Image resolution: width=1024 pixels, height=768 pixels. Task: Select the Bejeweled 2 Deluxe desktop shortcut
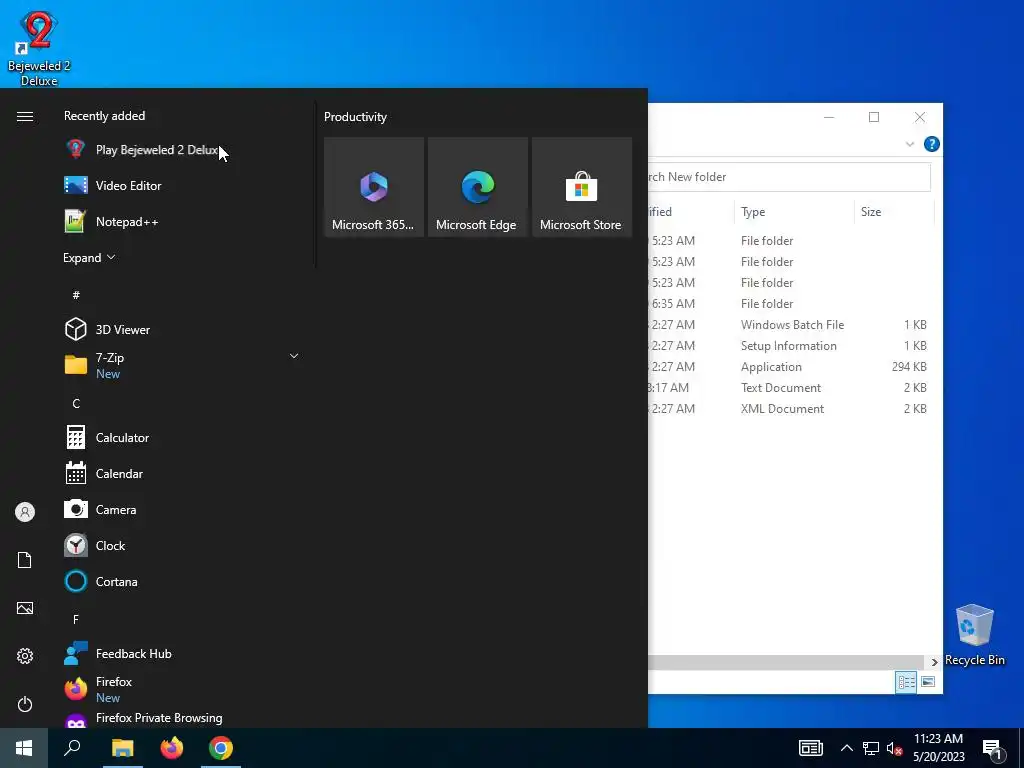(x=39, y=47)
